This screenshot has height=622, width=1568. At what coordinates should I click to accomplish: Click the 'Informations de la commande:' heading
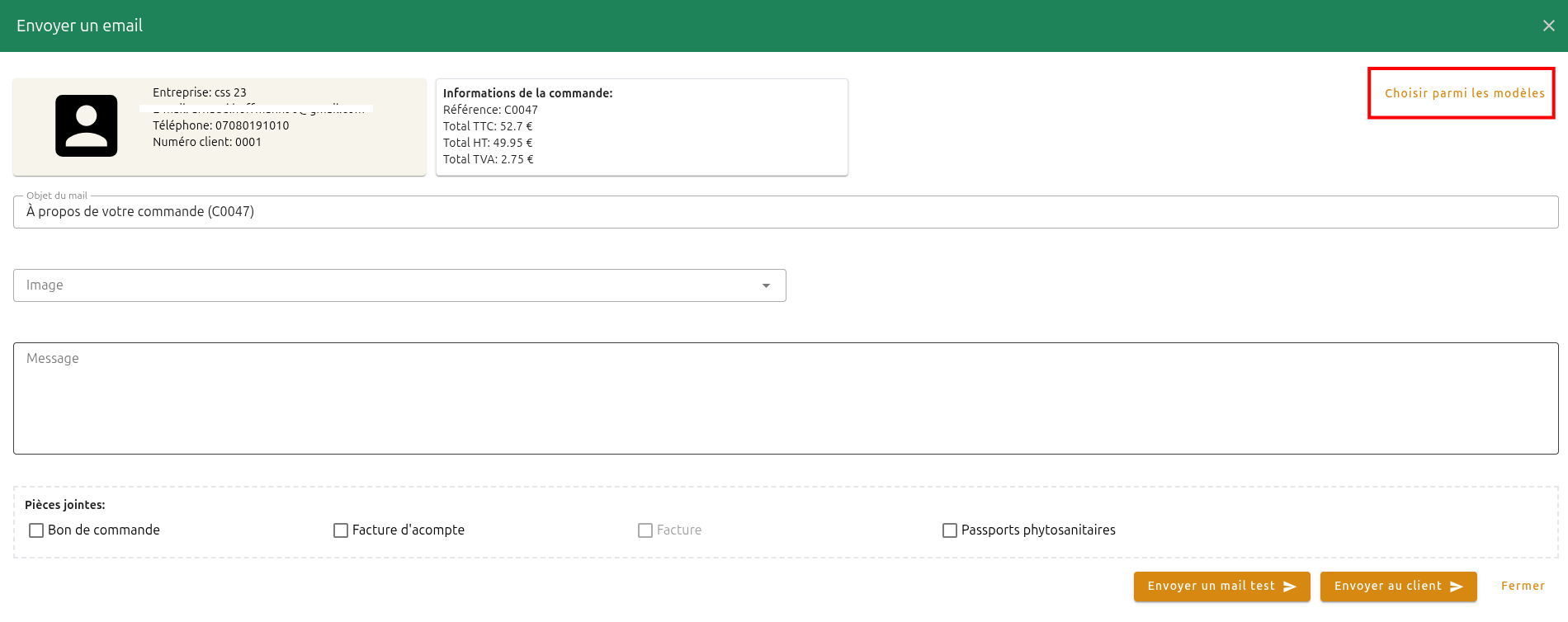coord(528,93)
